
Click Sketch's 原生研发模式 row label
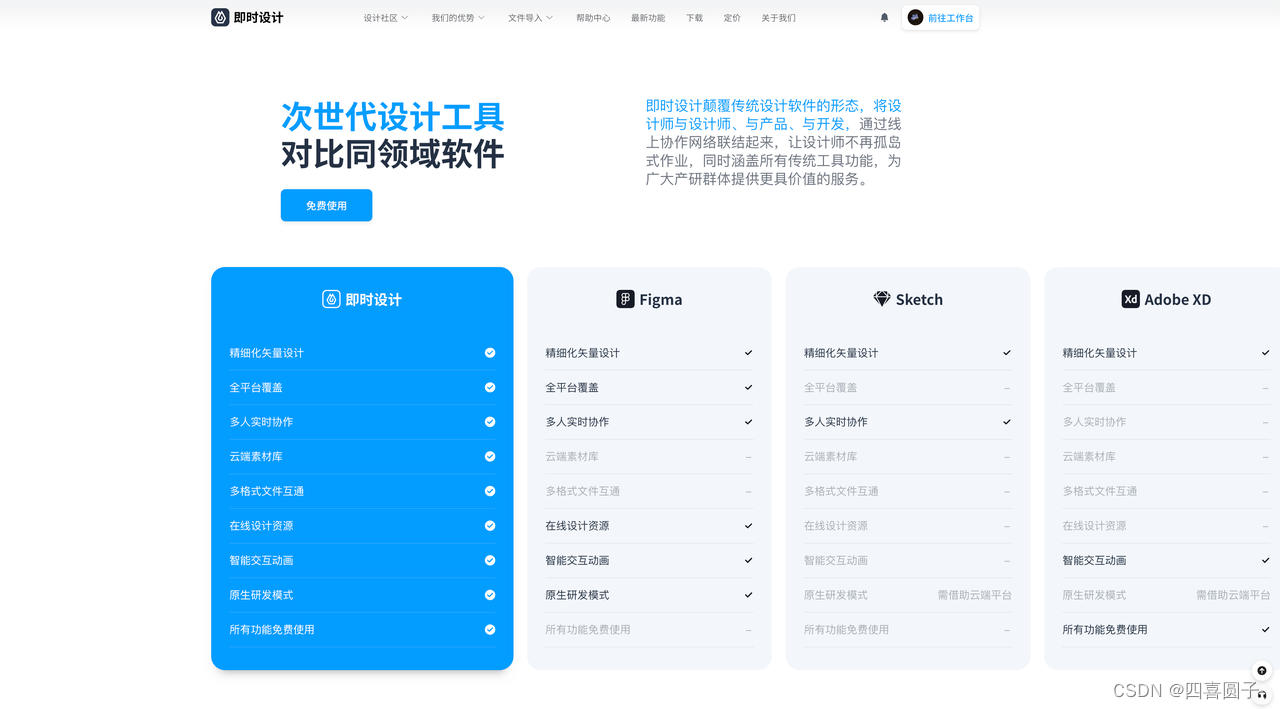pyautogui.click(x=836, y=595)
